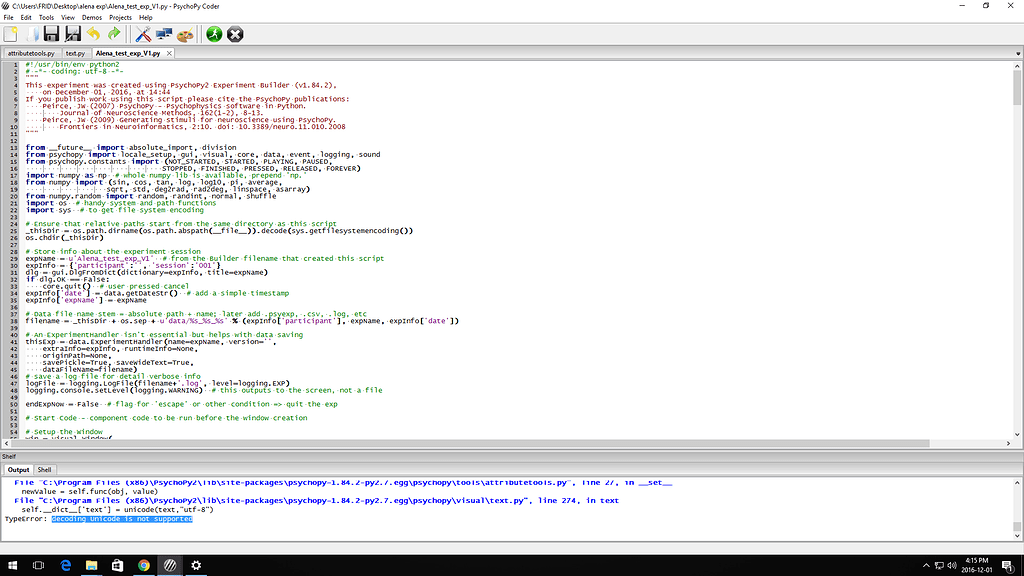Open the Demos menu
The width and height of the screenshot is (1024, 576).
[91, 16]
